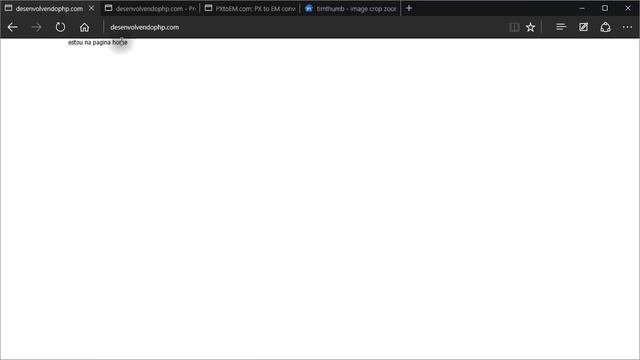Switch to the timthumb image crop tab
The width and height of the screenshot is (640, 360).
(351, 8)
